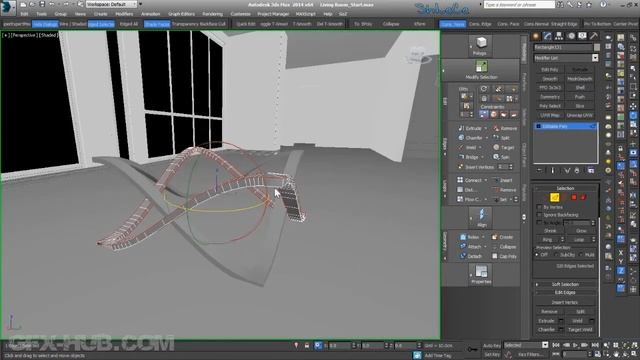Enable the Ignore Backfacing checkbox
This screenshot has width=640, height=360.
(x=539, y=215)
